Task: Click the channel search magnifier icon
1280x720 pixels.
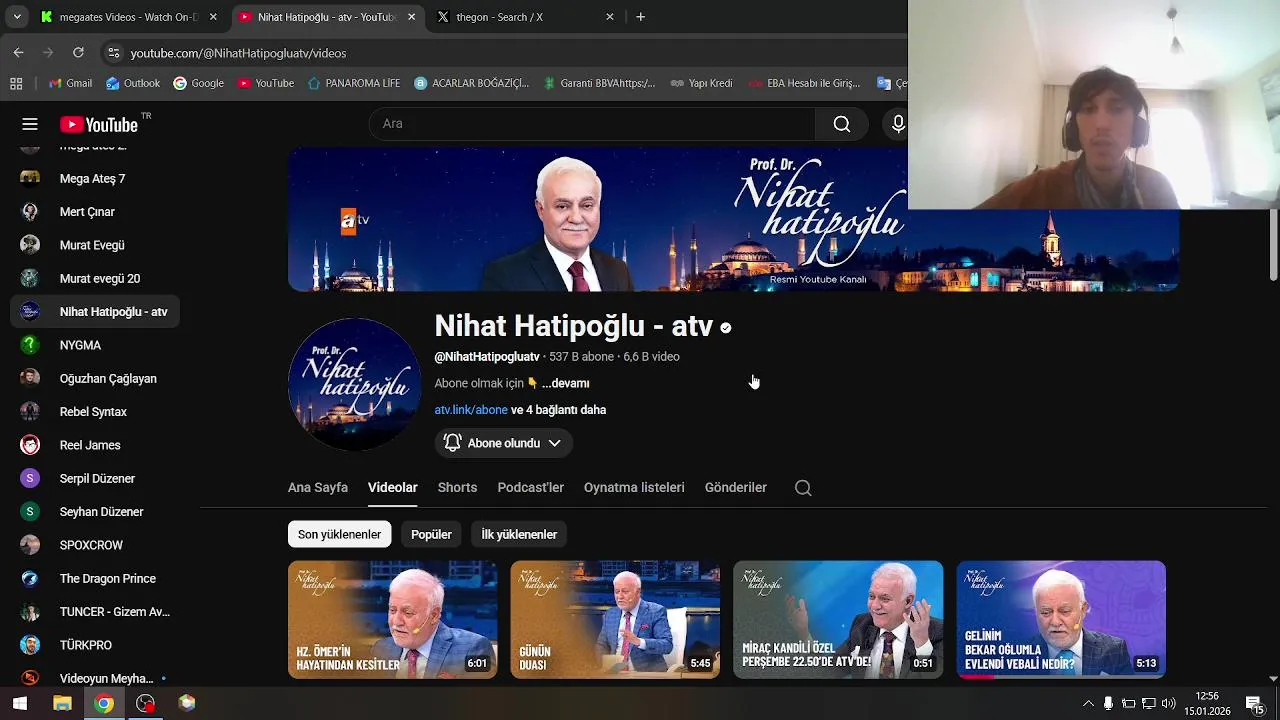Action: coord(803,488)
